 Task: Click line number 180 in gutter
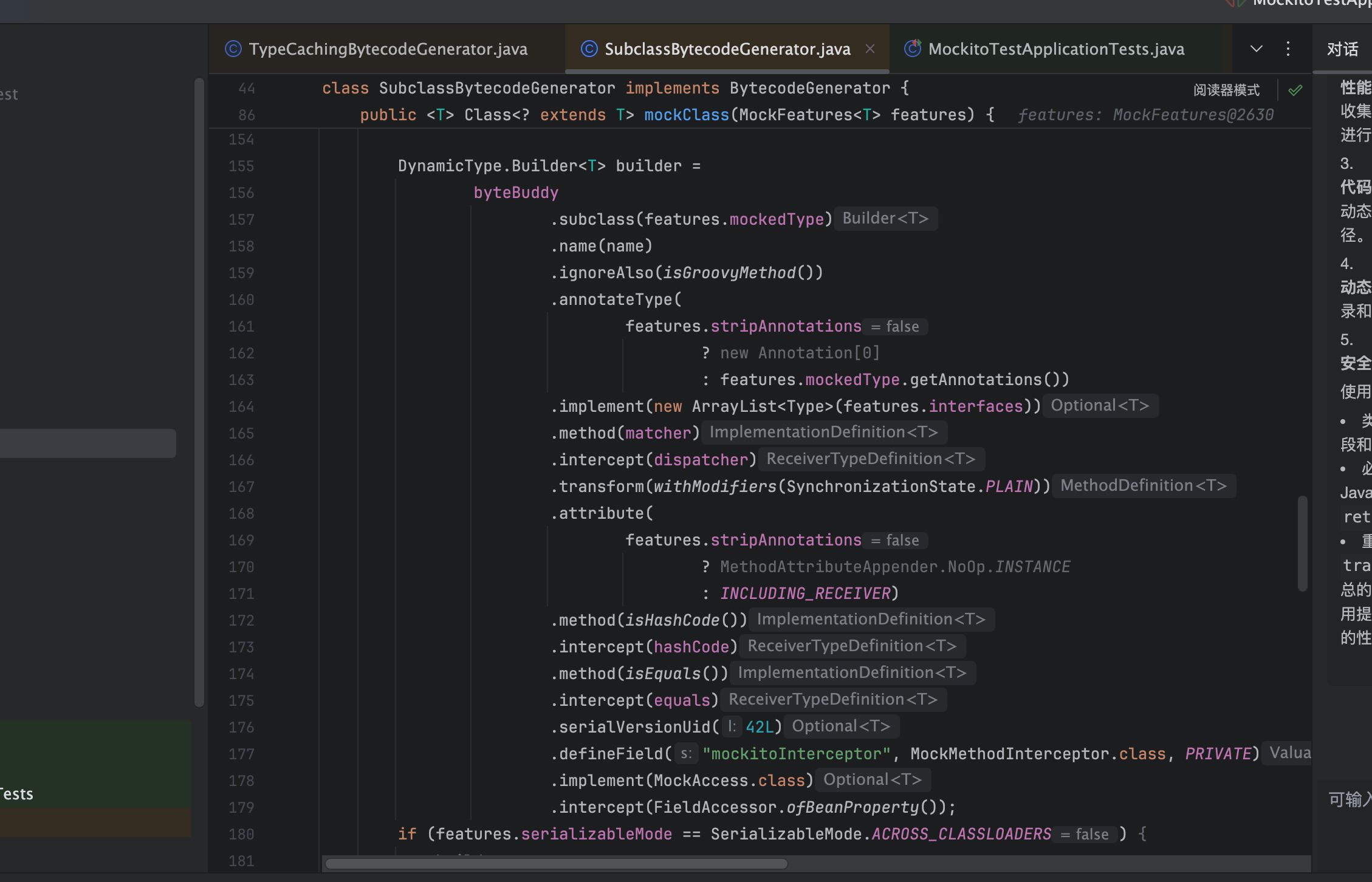[241, 834]
